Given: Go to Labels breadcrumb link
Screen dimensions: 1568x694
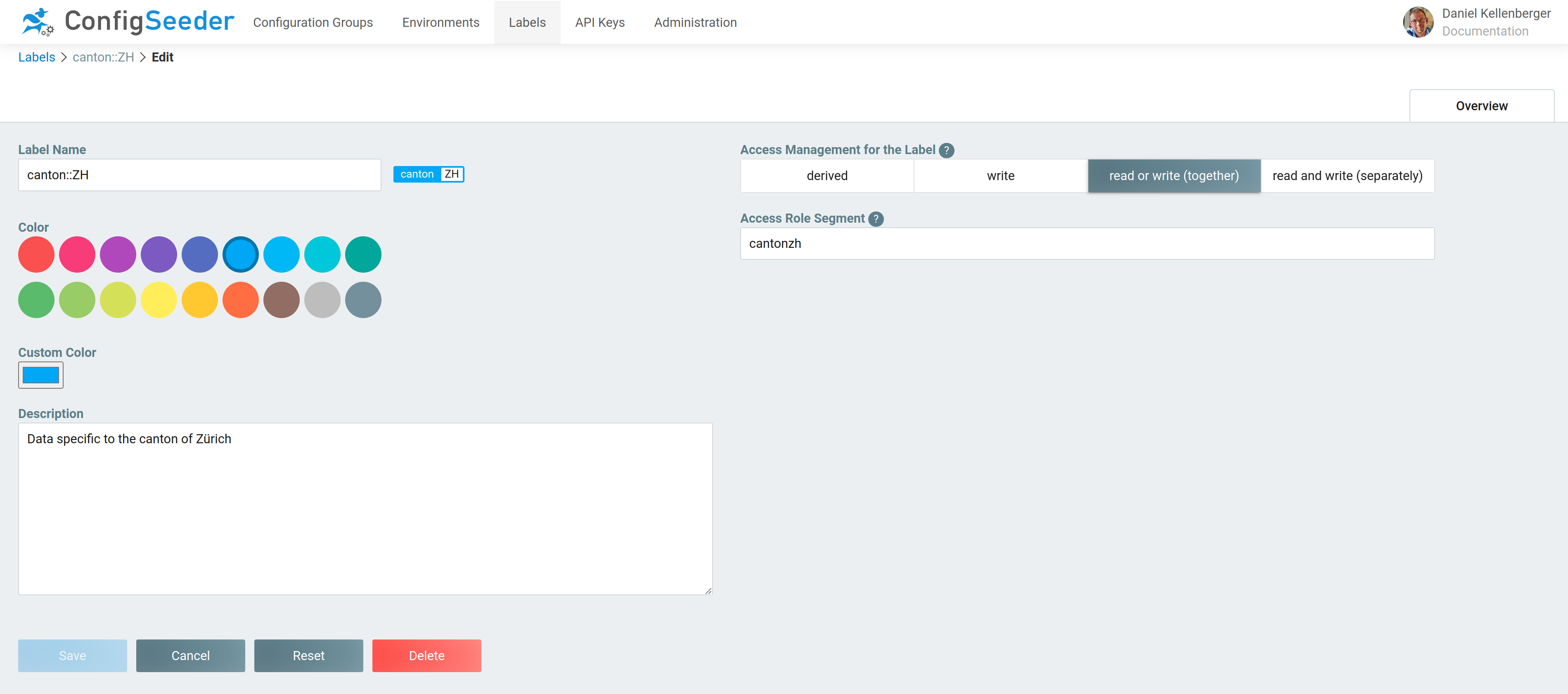Looking at the screenshot, I should [36, 57].
